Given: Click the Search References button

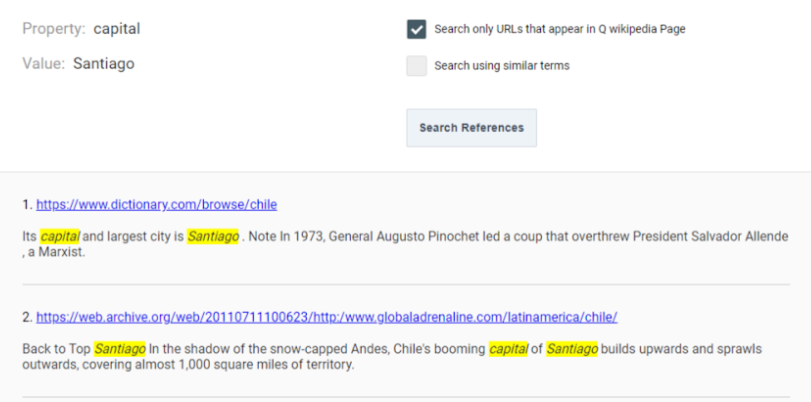Looking at the screenshot, I should pyautogui.click(x=471, y=128).
